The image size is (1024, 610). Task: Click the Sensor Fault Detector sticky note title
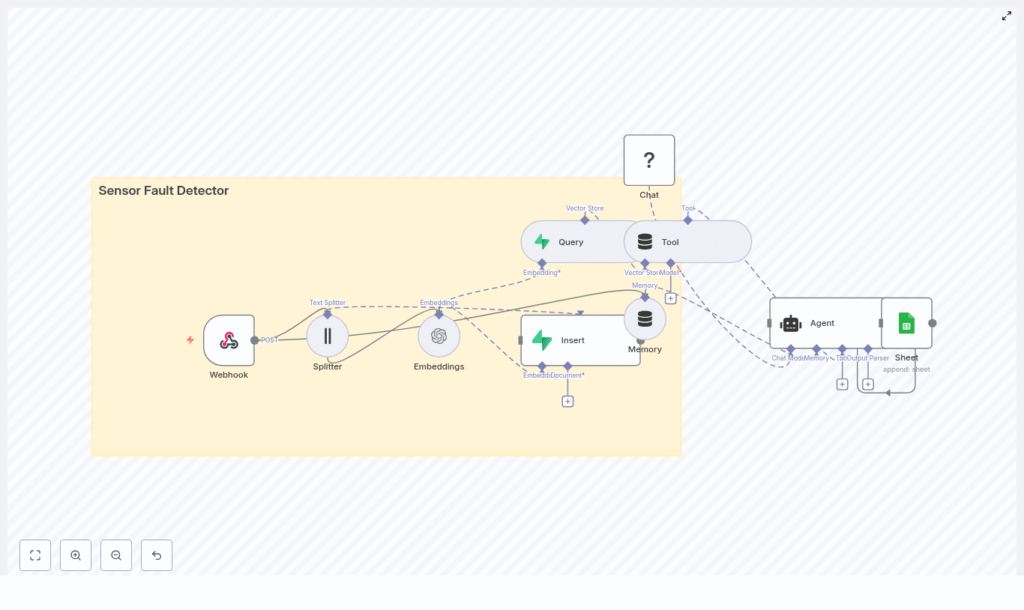point(163,191)
